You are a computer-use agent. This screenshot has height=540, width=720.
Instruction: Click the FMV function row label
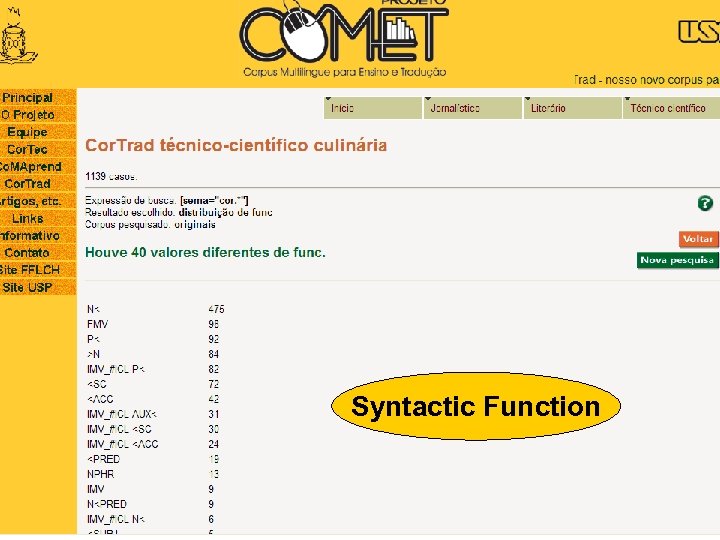click(x=97, y=324)
